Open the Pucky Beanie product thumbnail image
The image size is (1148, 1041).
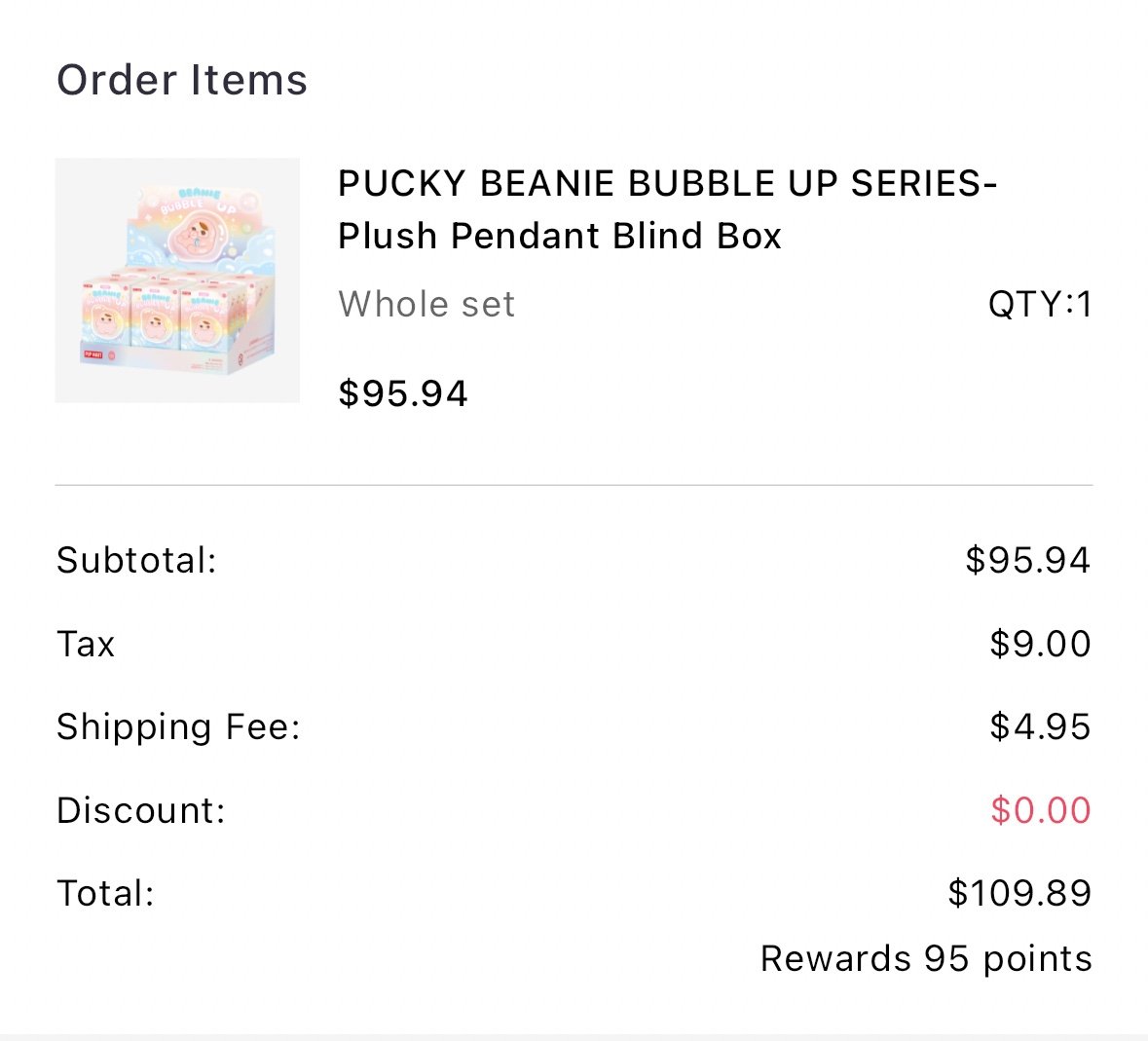coord(177,279)
